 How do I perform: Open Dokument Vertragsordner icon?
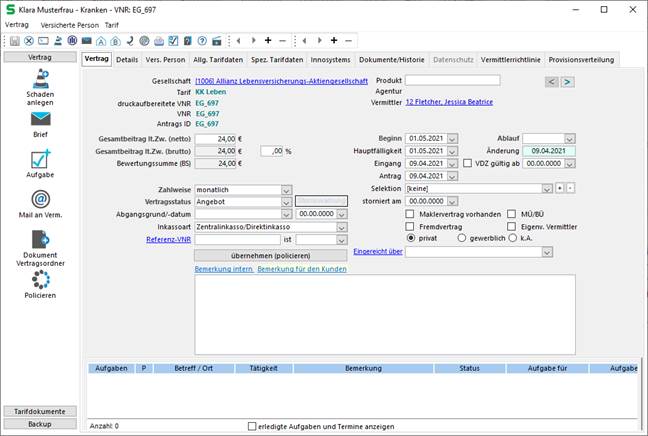pos(40,239)
